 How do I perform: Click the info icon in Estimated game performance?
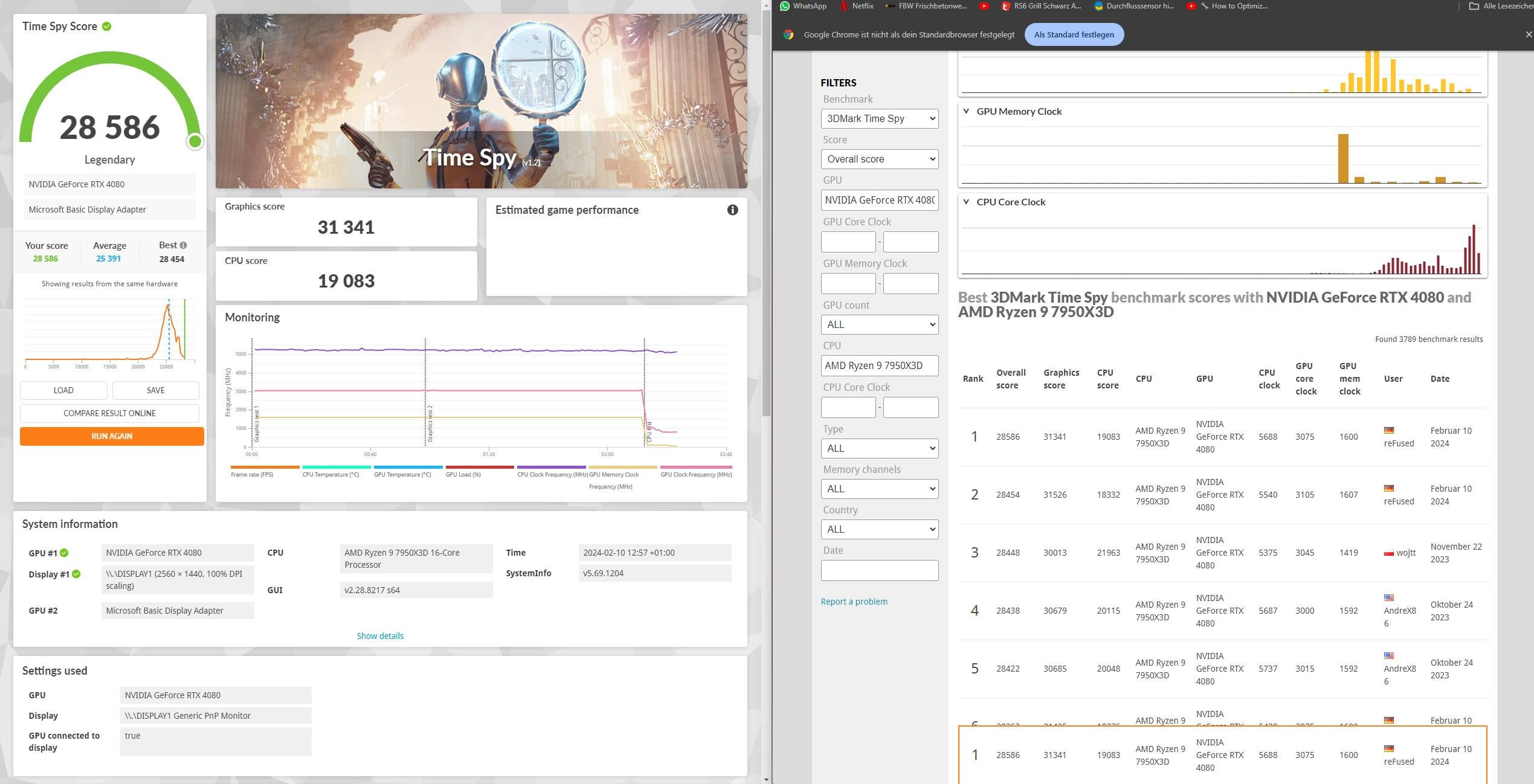pos(732,210)
